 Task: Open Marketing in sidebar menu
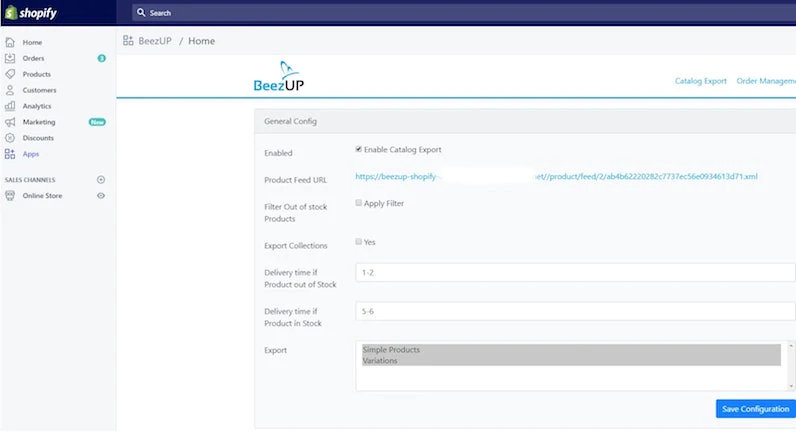point(39,122)
